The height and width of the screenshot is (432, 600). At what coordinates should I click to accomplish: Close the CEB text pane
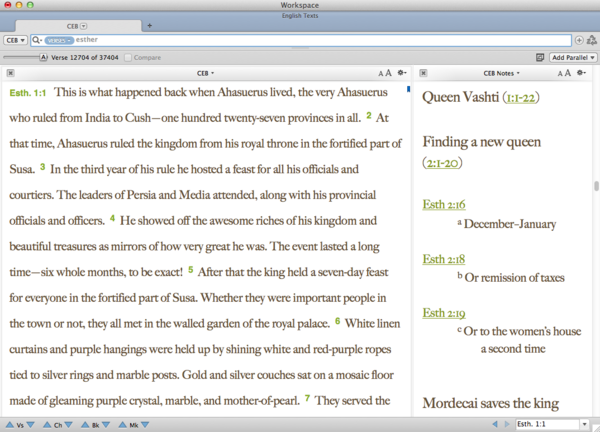[x=11, y=73]
